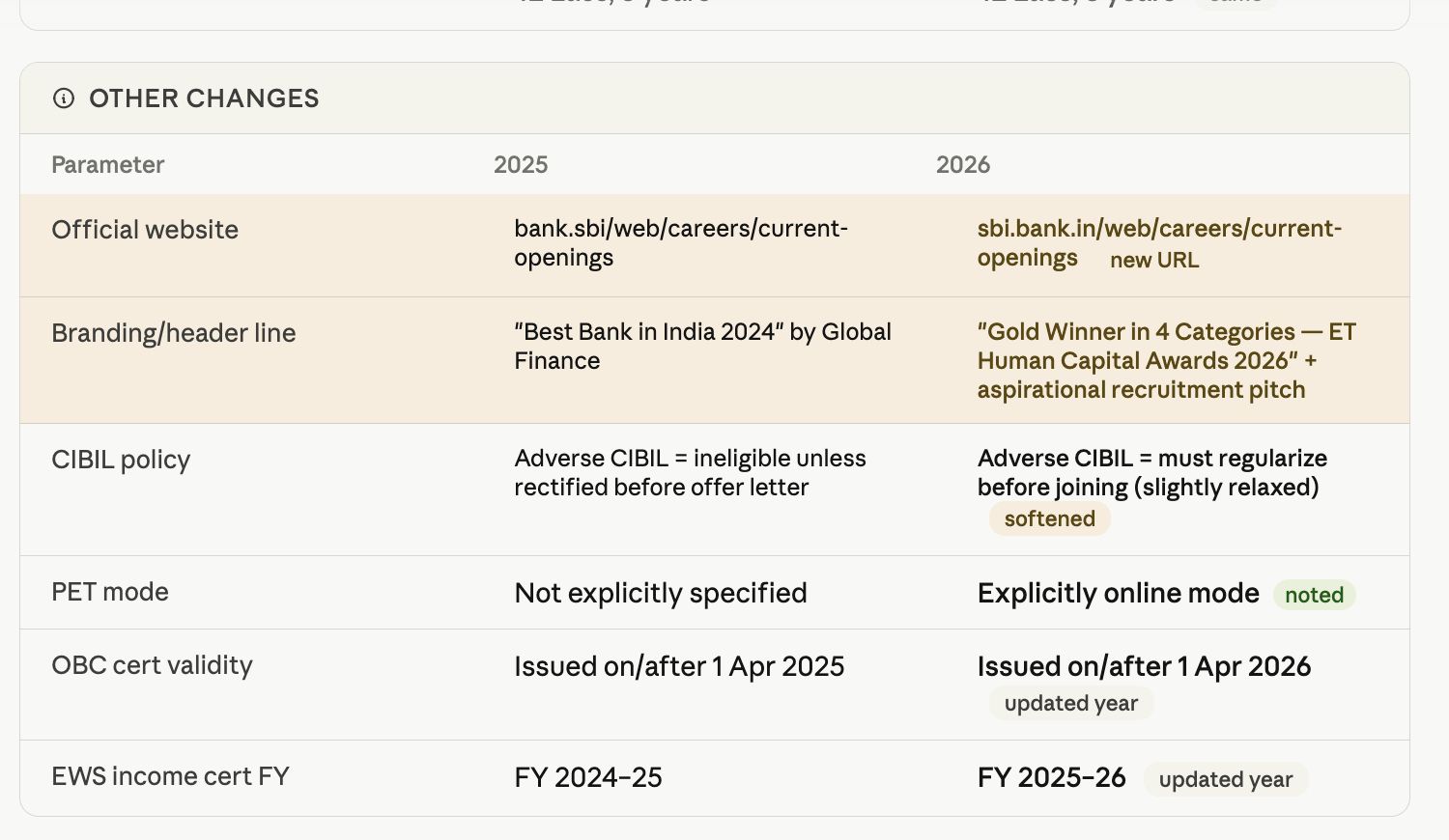The width and height of the screenshot is (1449, 840).
Task: Click the 'Not explicitly specified' cell
Action: [x=661, y=593]
